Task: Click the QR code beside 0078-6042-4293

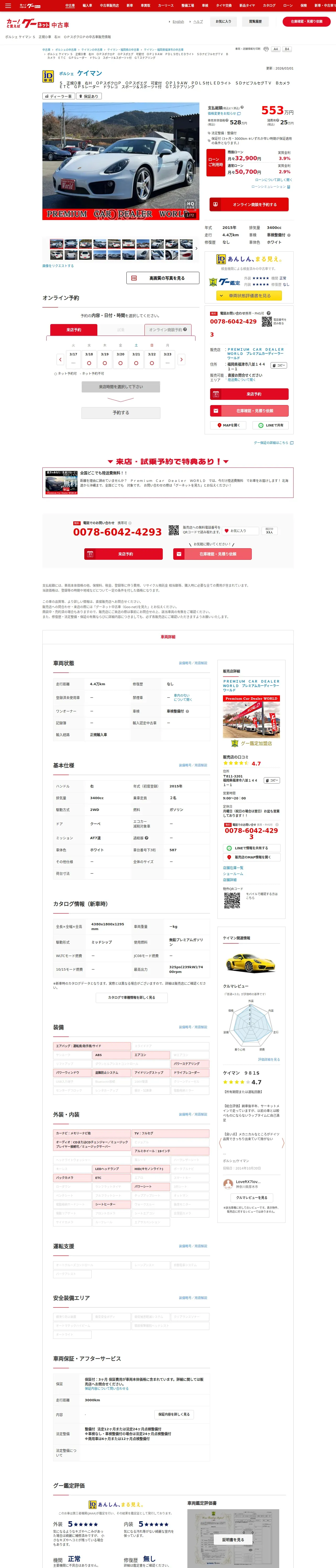Action: coord(173,531)
